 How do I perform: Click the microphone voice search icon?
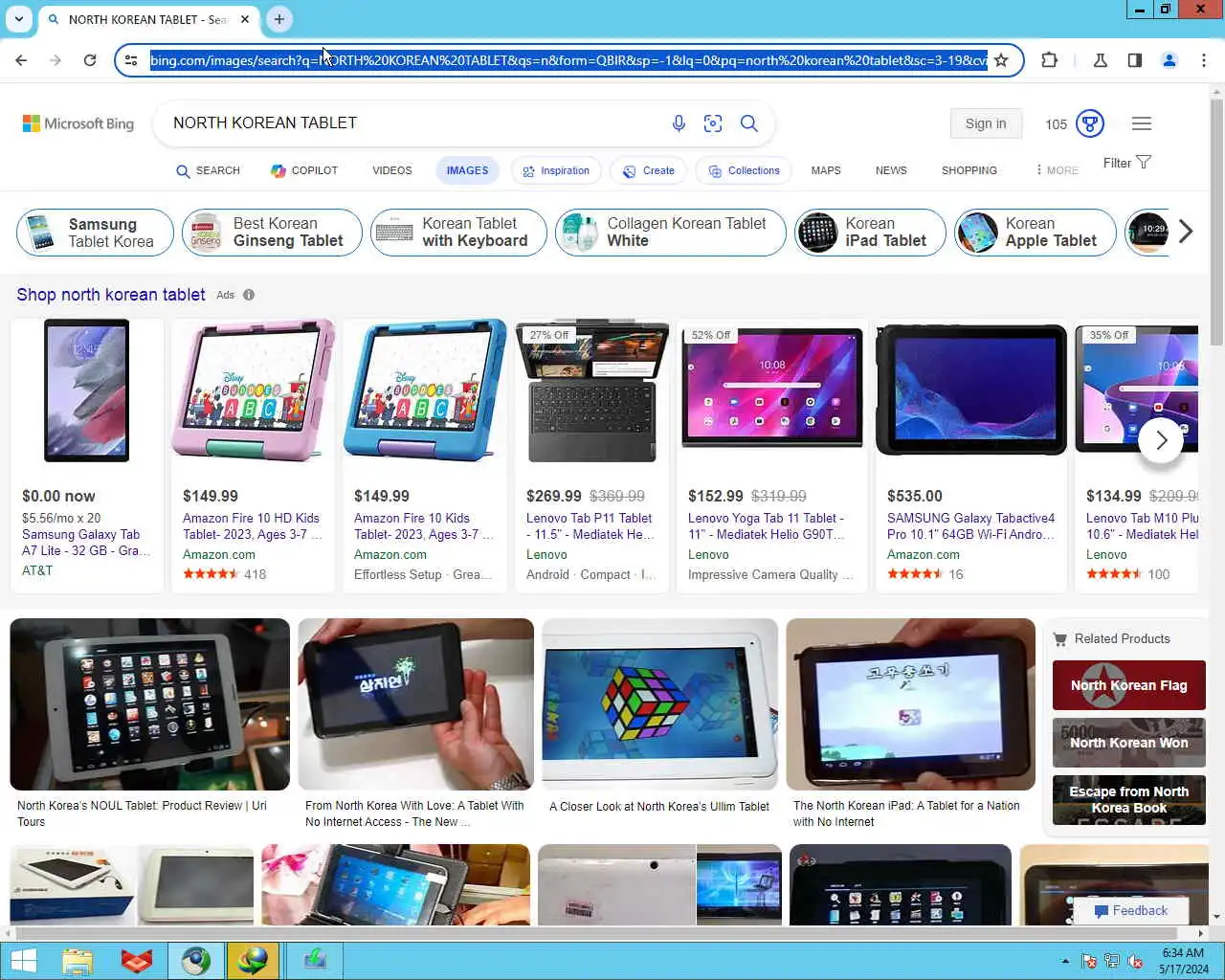pos(679,123)
